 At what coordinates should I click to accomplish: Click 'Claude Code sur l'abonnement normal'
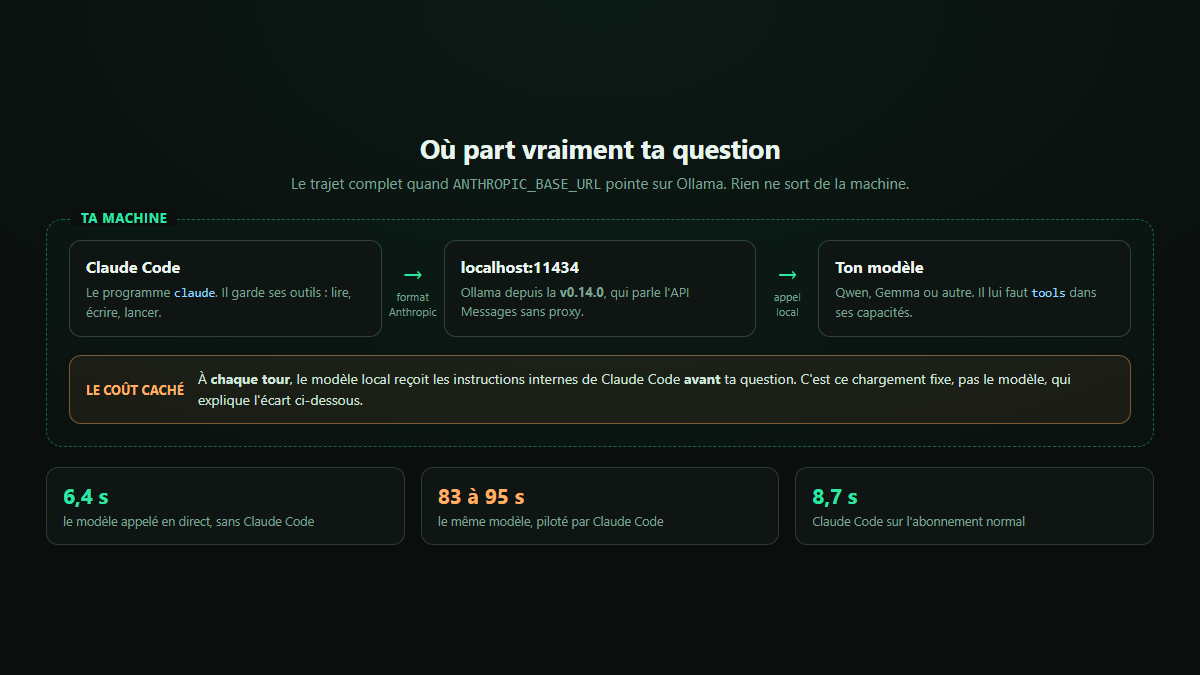918,522
